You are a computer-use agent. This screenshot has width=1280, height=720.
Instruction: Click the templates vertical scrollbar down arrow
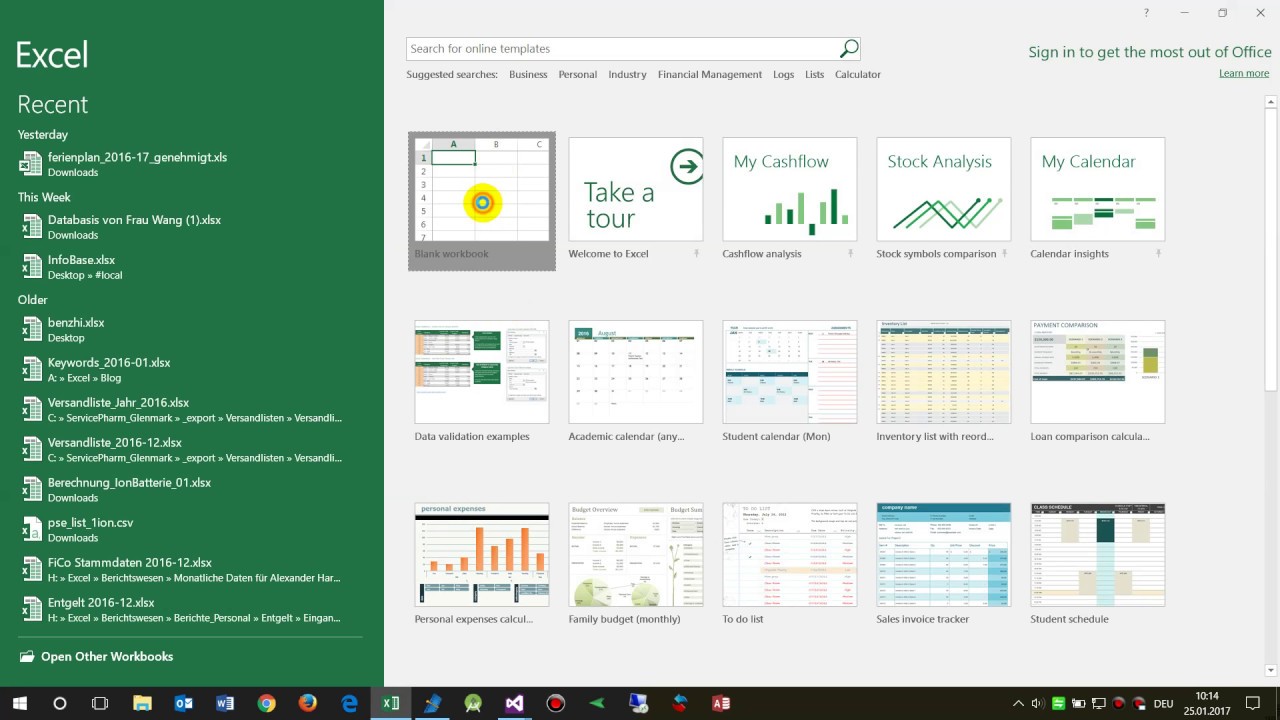pyautogui.click(x=1272, y=671)
